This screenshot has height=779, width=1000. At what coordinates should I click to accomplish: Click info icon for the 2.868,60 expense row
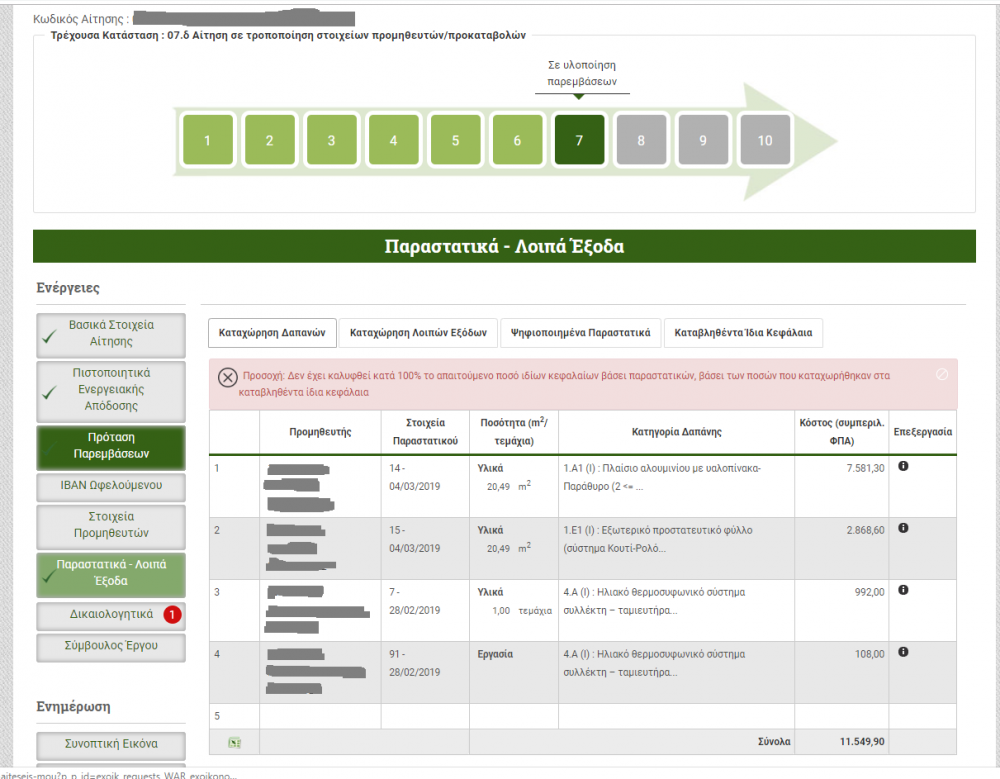click(x=903, y=528)
